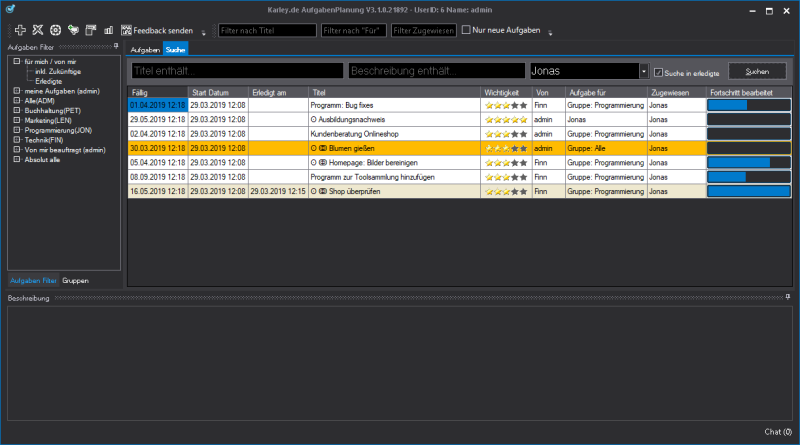
Task: Click the app logo in title bar
Action: (x=10, y=9)
